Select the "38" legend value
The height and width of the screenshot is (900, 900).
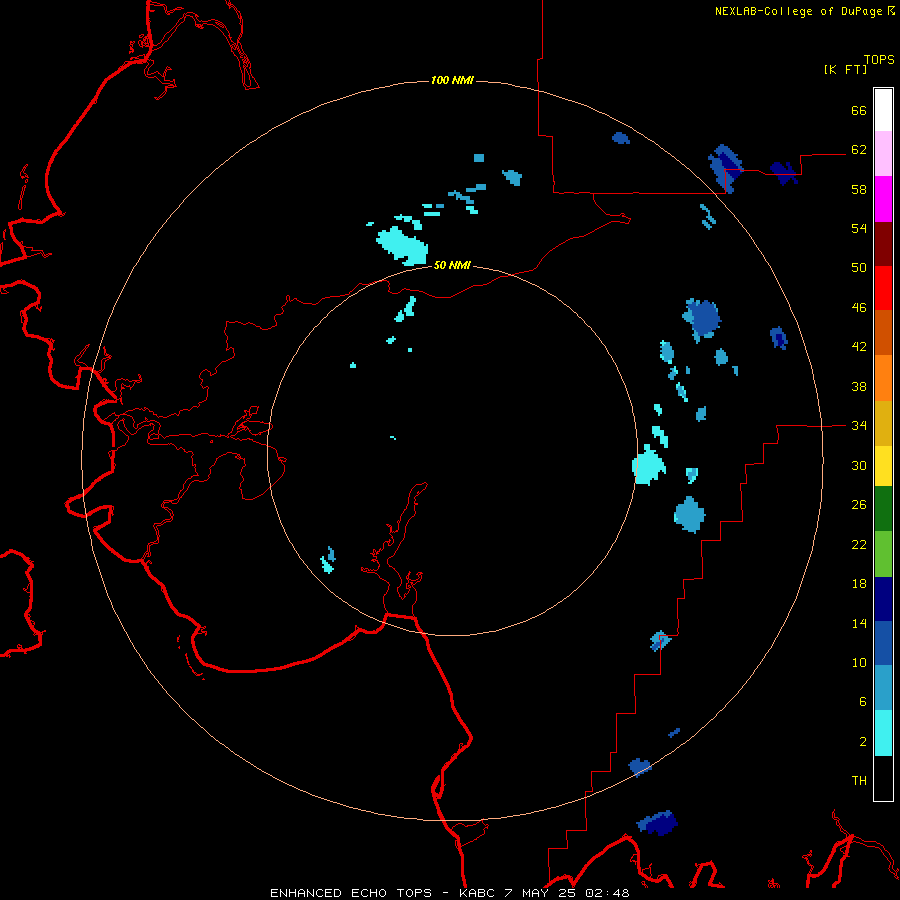click(859, 386)
